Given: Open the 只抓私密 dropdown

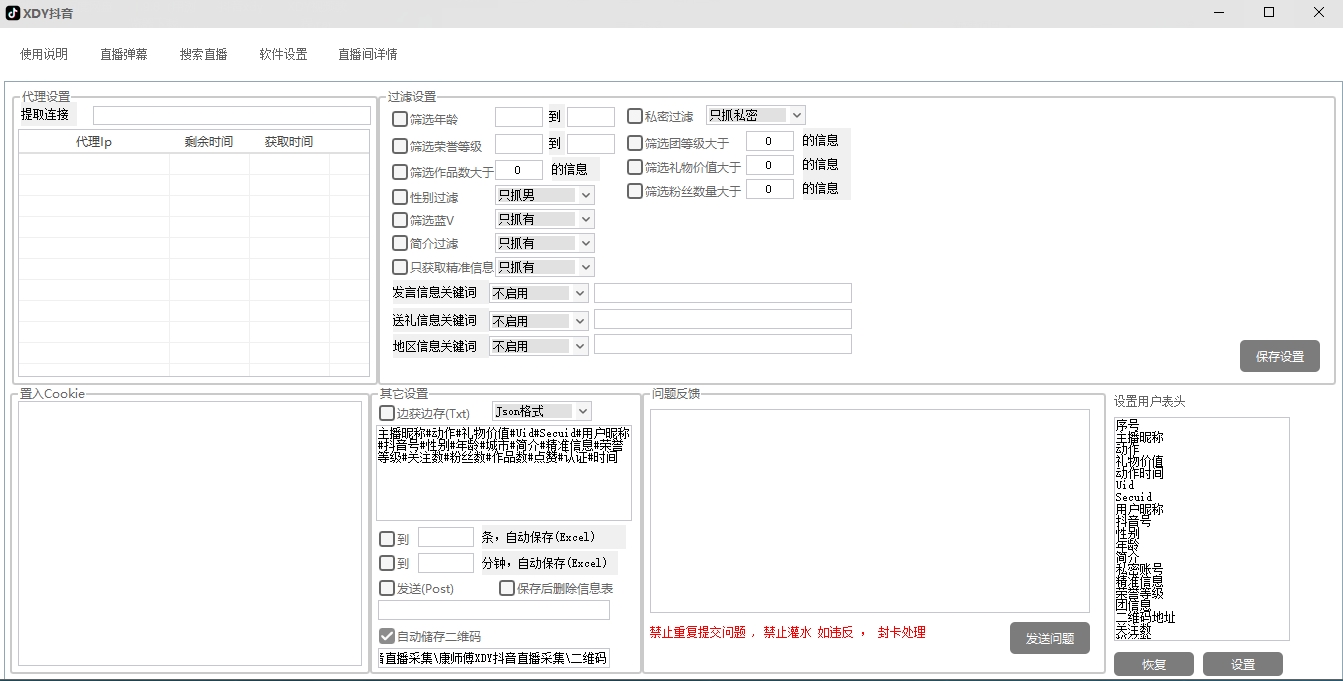Looking at the screenshot, I should [x=755, y=115].
